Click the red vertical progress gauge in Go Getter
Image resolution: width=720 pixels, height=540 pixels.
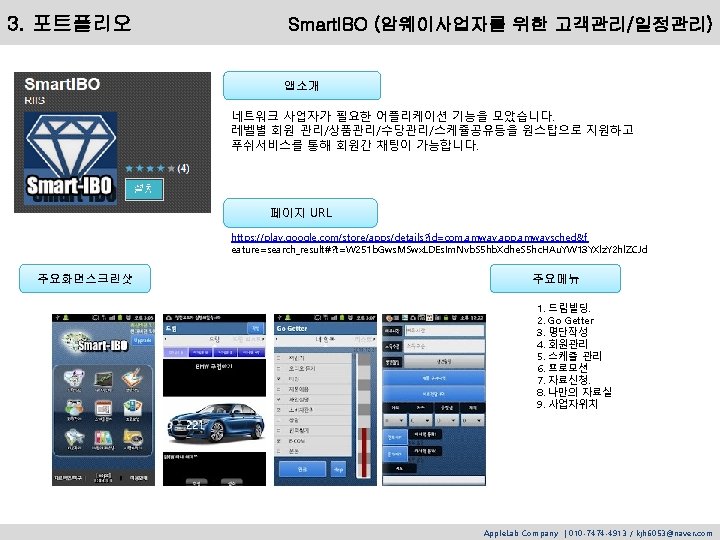[x=364, y=452]
